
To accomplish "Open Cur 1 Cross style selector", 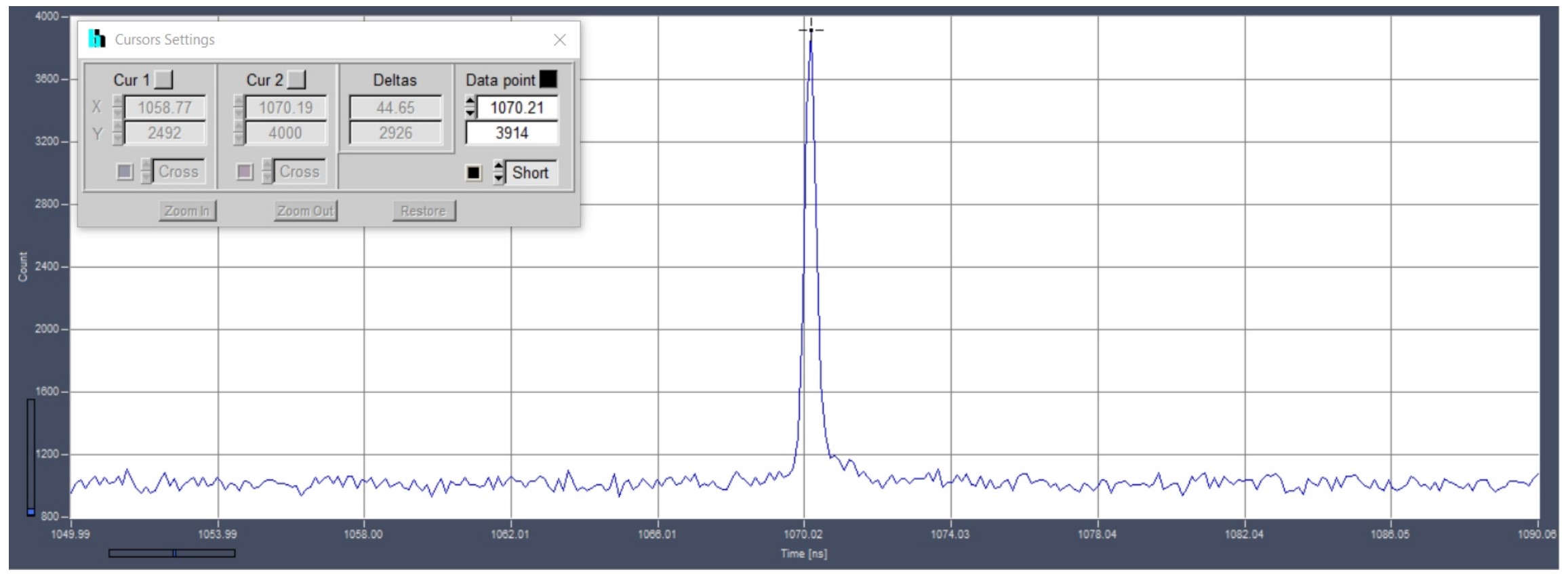I will (x=178, y=171).
